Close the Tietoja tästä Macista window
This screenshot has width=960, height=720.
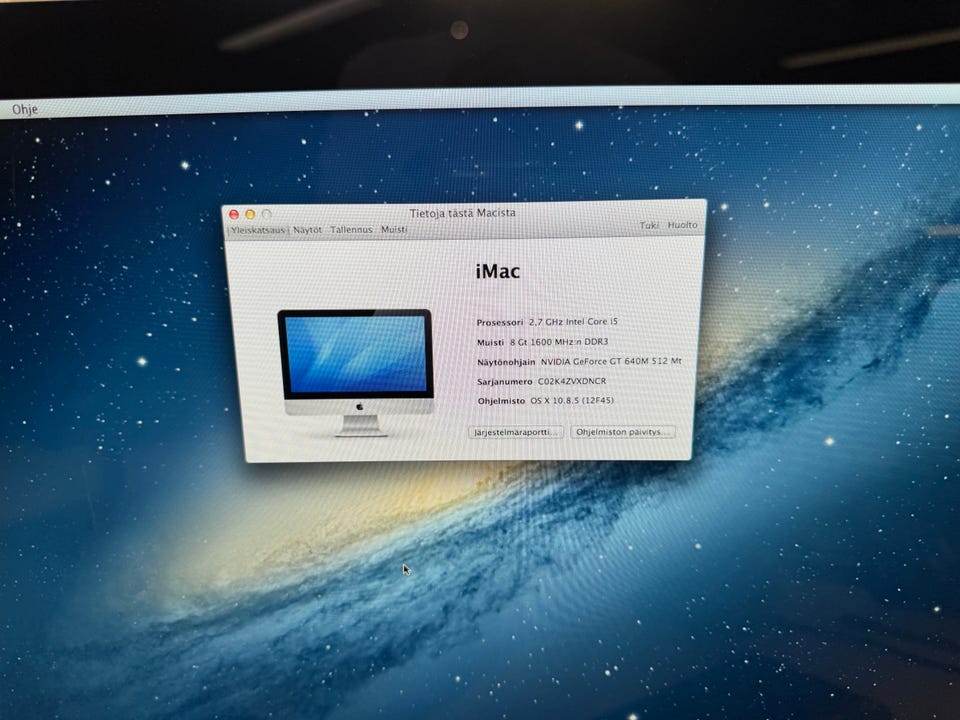pos(234,214)
